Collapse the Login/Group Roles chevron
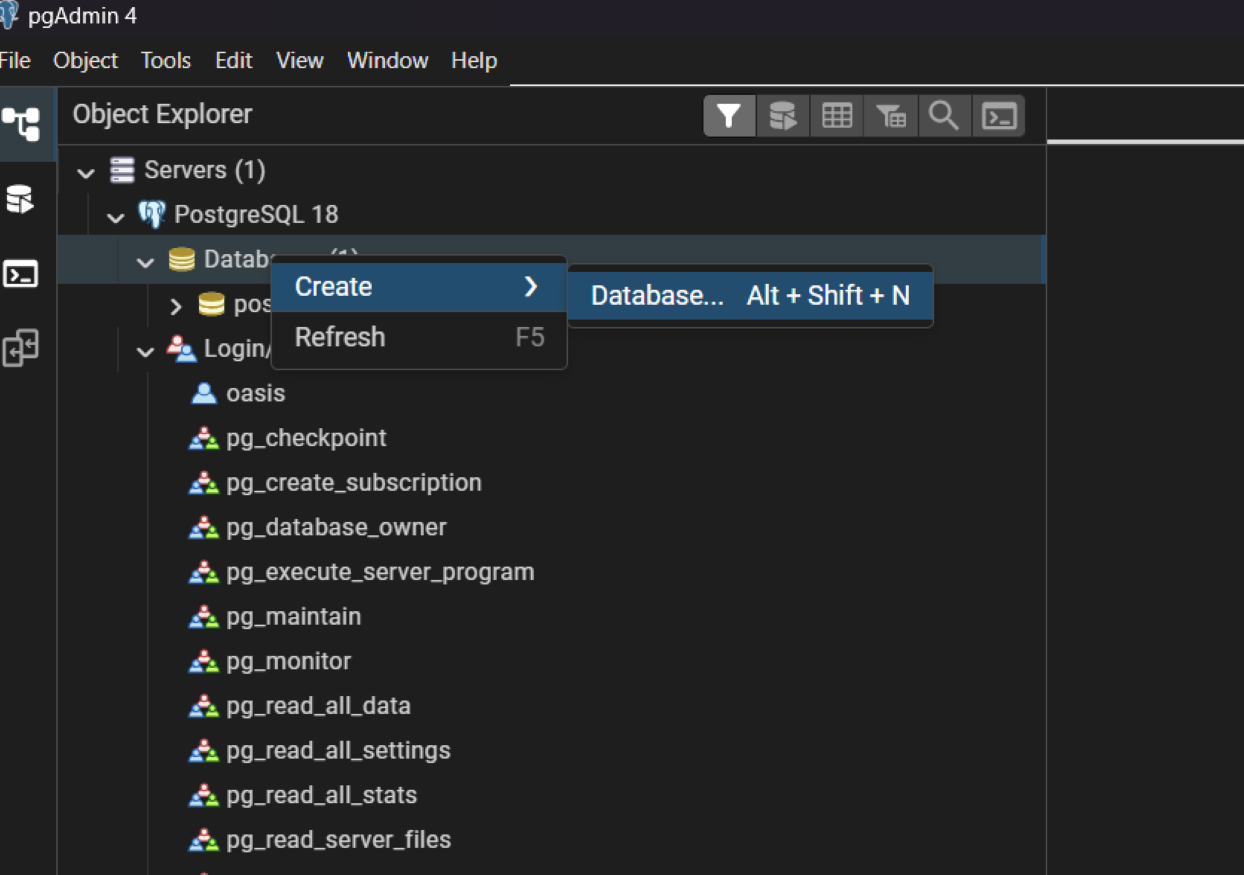The width and height of the screenshot is (1244, 875). pyautogui.click(x=146, y=350)
